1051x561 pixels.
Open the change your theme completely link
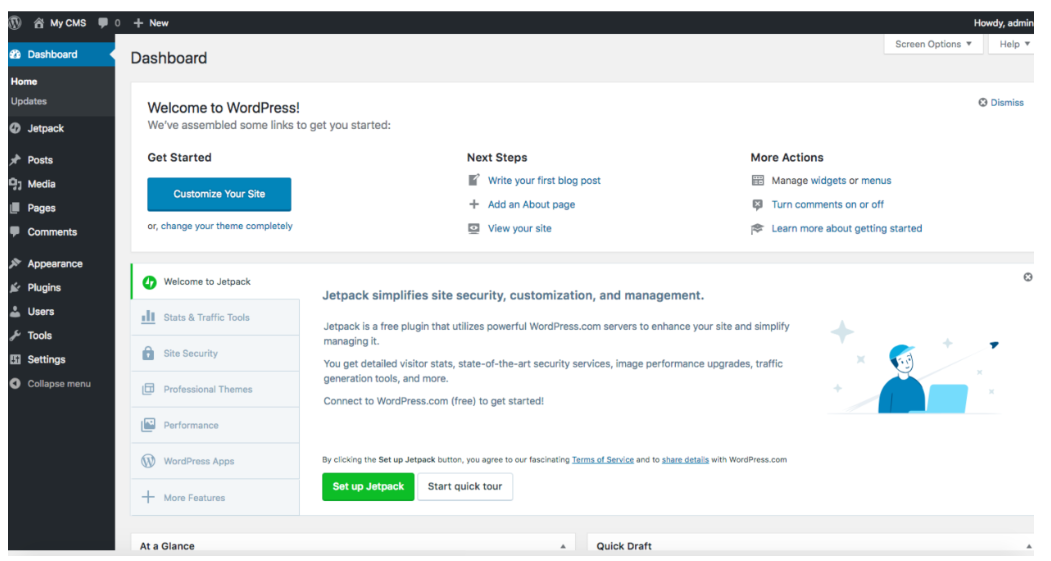227,226
